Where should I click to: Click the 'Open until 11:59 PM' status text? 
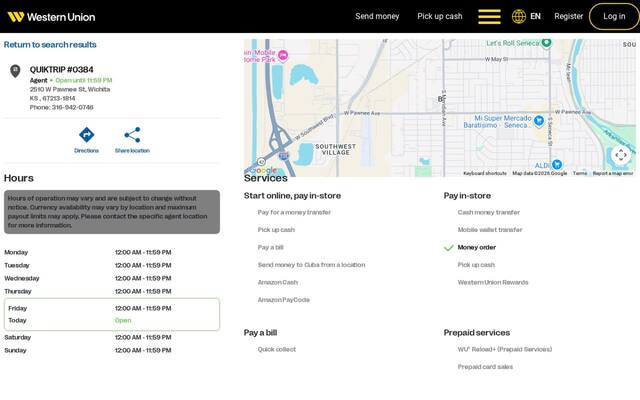[84, 80]
